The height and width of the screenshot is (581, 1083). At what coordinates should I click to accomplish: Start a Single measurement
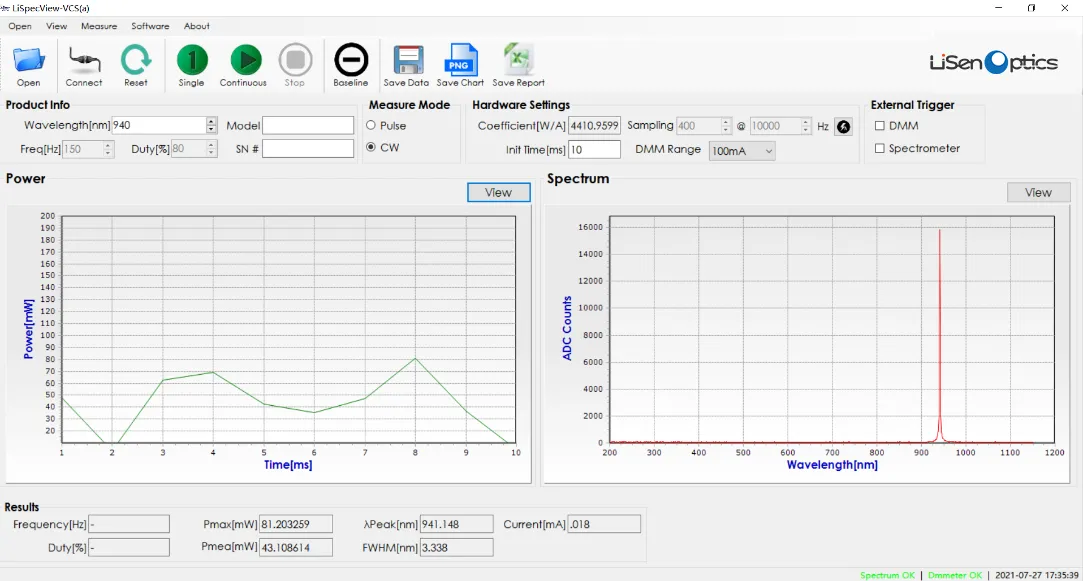[191, 61]
